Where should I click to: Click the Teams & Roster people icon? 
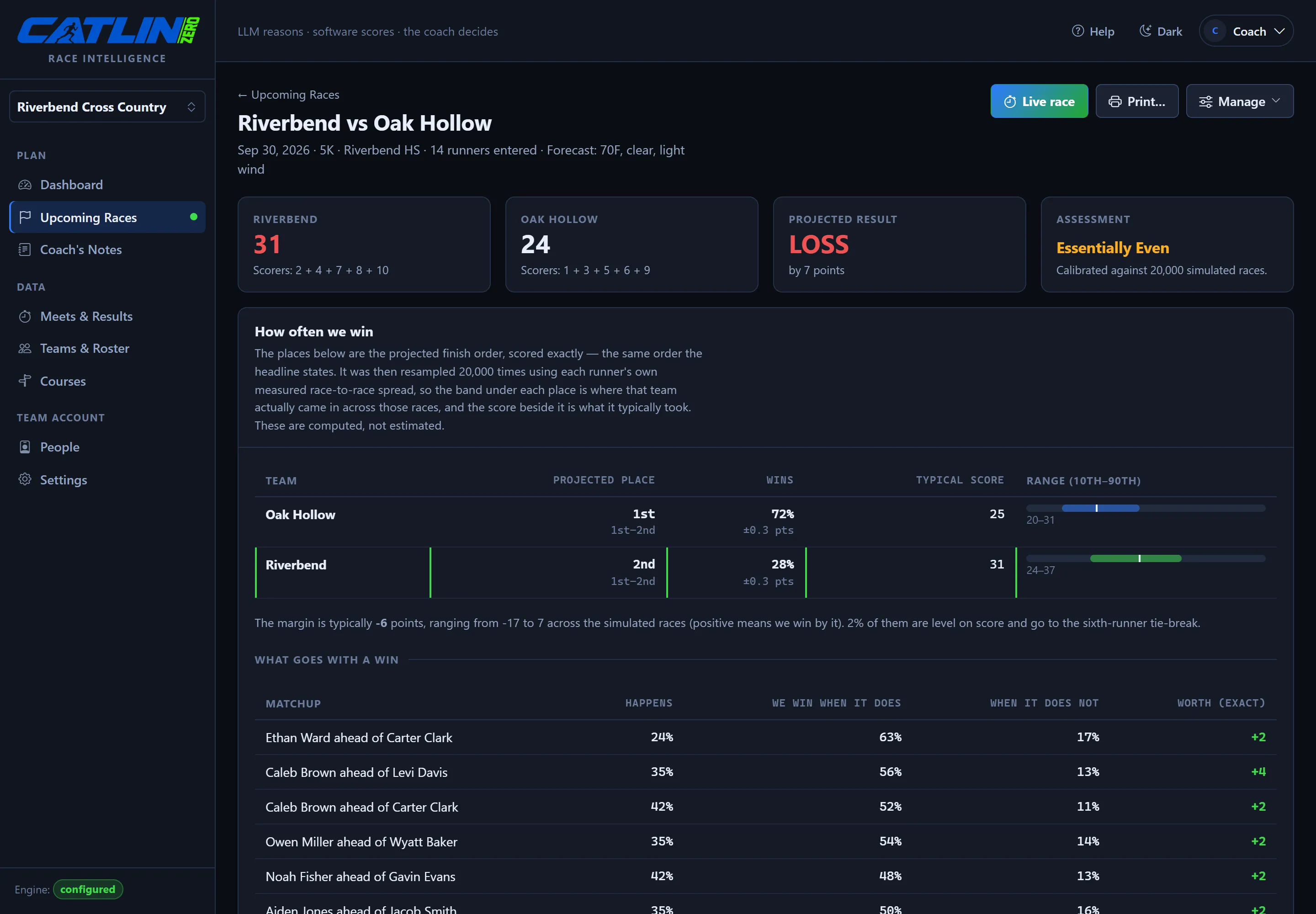[x=25, y=348]
